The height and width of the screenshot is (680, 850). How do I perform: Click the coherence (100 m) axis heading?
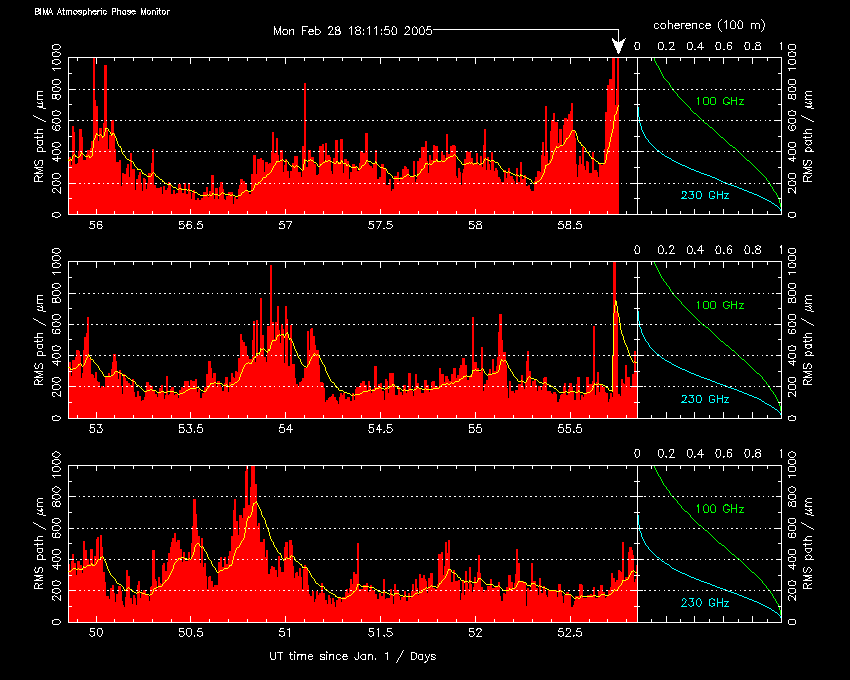tap(709, 23)
